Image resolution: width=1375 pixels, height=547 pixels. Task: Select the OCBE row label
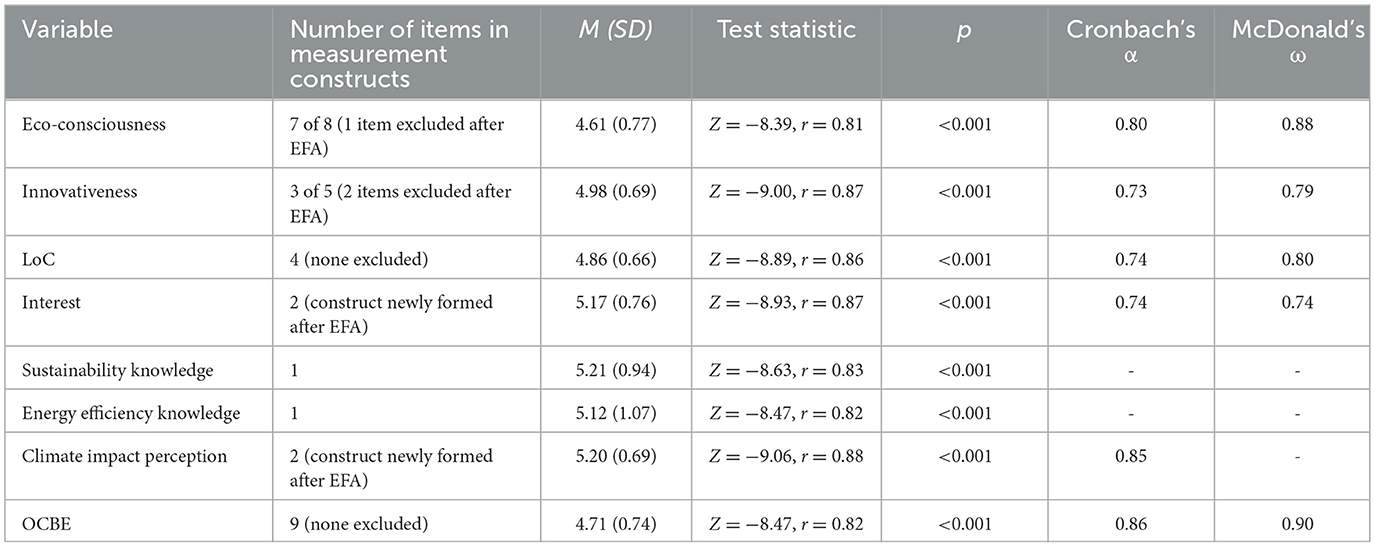pyautogui.click(x=45, y=521)
